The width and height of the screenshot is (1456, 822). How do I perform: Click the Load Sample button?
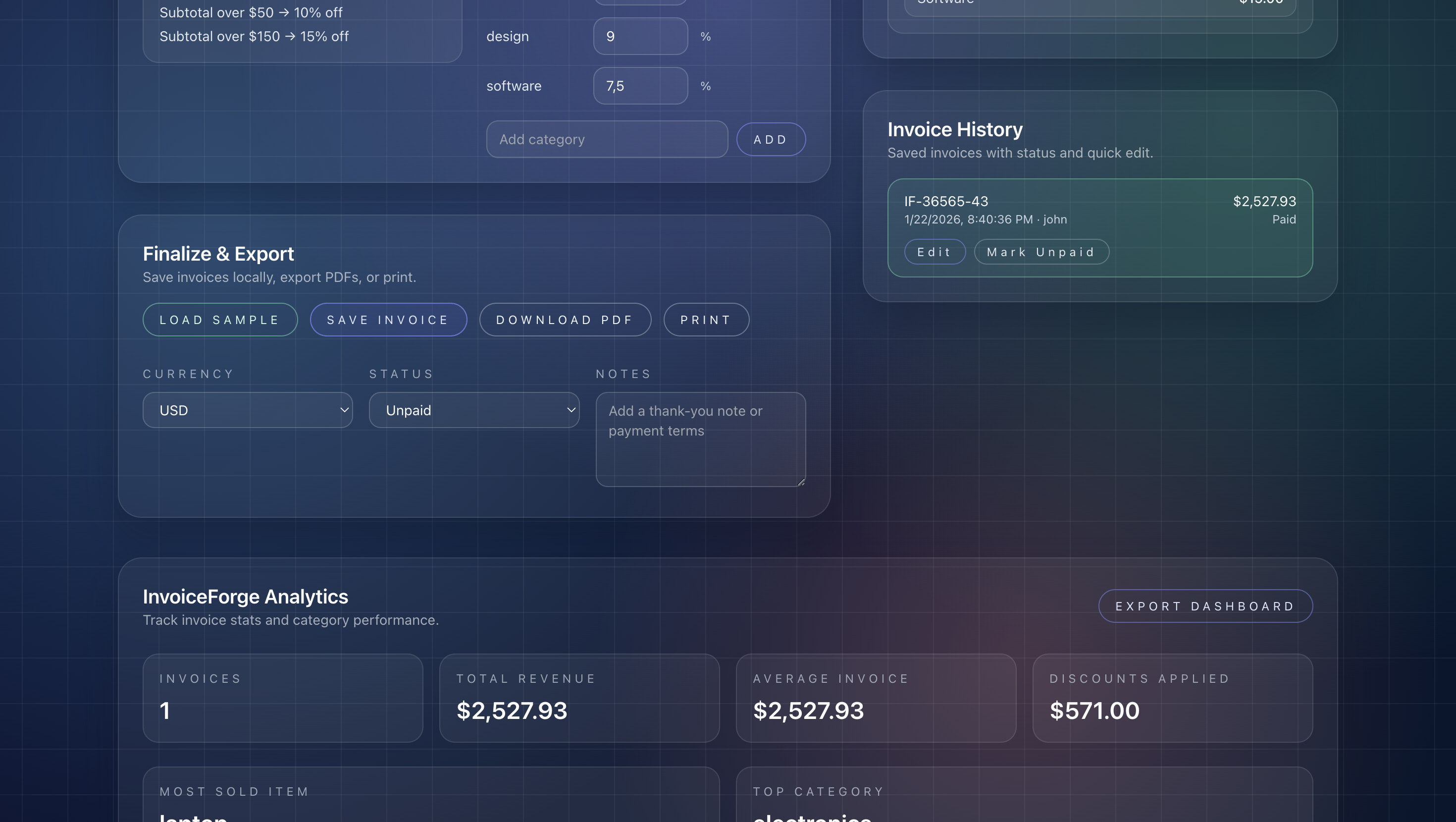tap(220, 320)
